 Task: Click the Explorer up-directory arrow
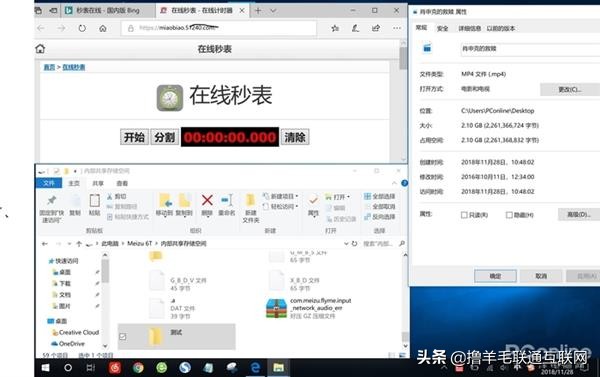[79, 243]
